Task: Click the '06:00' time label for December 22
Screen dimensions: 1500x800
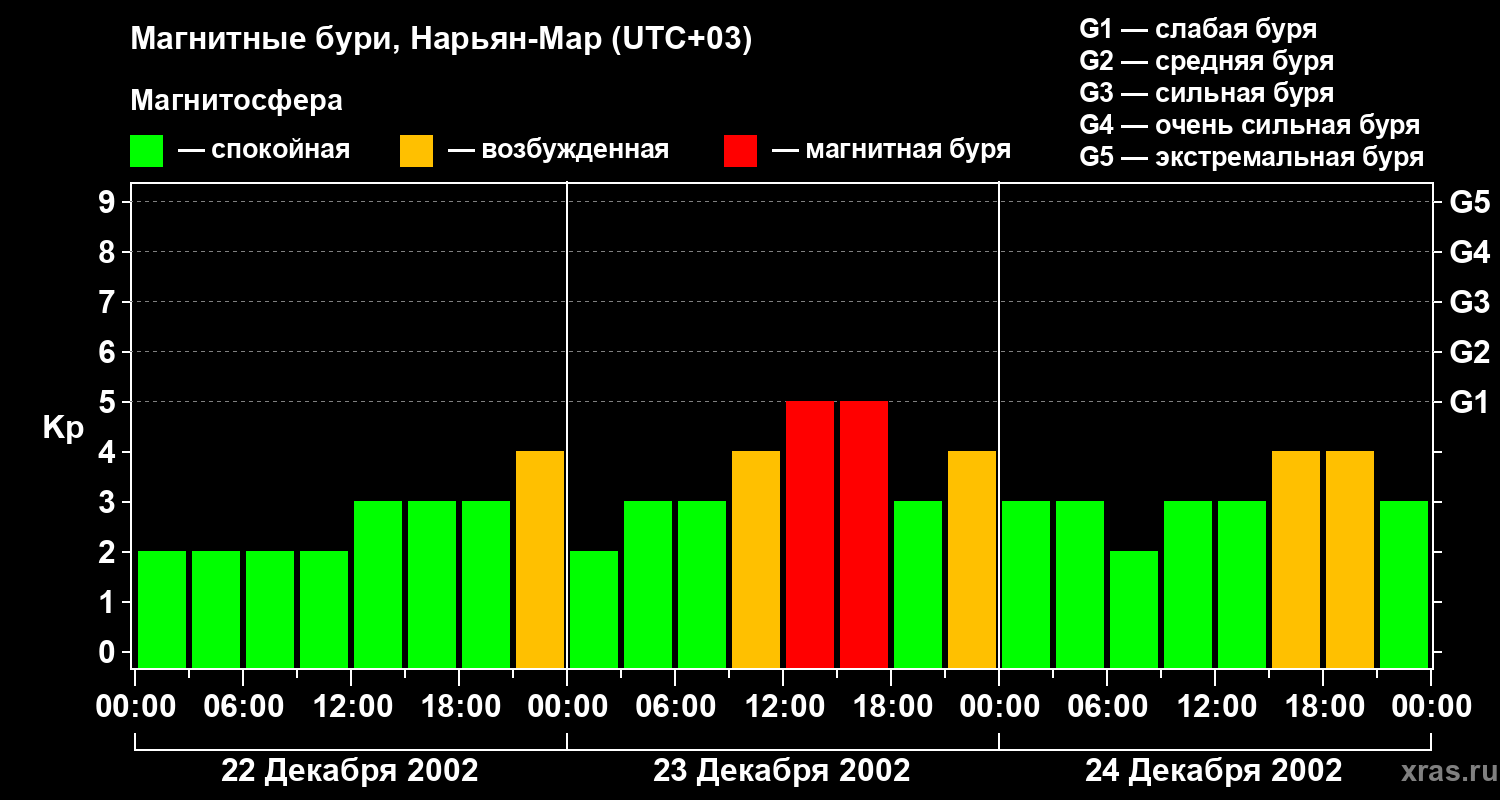Action: (244, 707)
